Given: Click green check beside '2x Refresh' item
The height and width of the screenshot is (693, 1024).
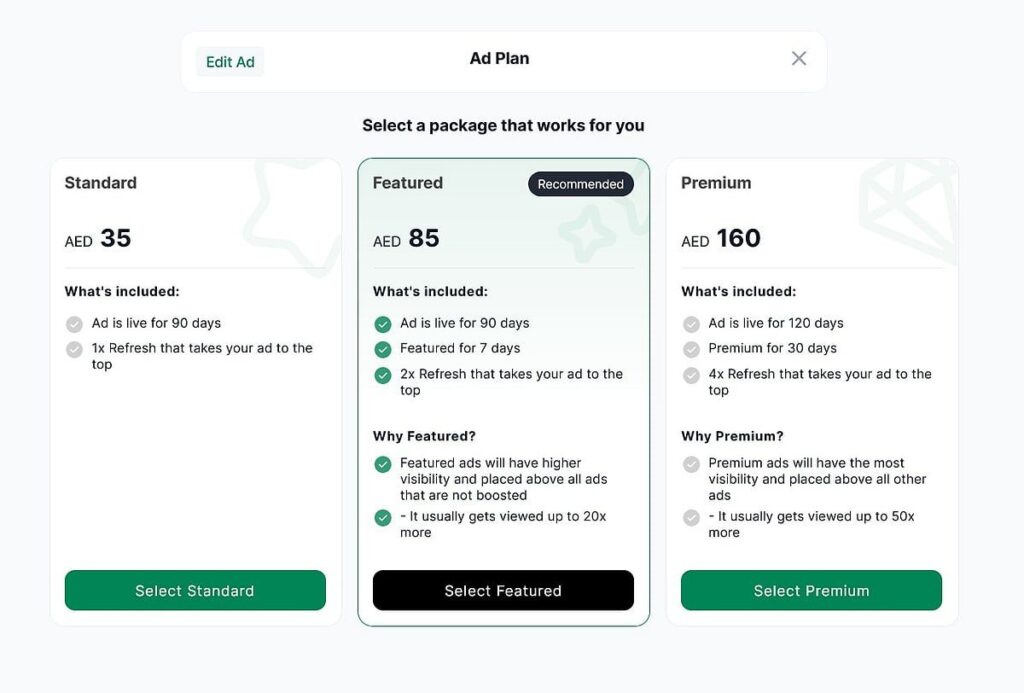Looking at the screenshot, I should click(383, 375).
